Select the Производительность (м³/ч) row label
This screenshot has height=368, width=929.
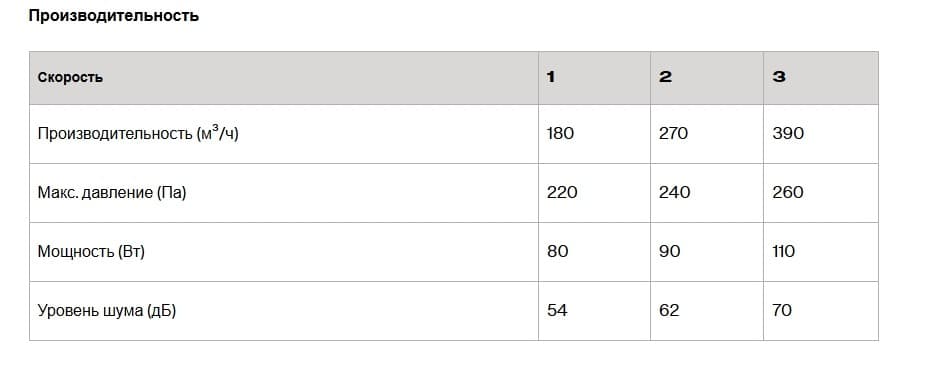coord(138,134)
